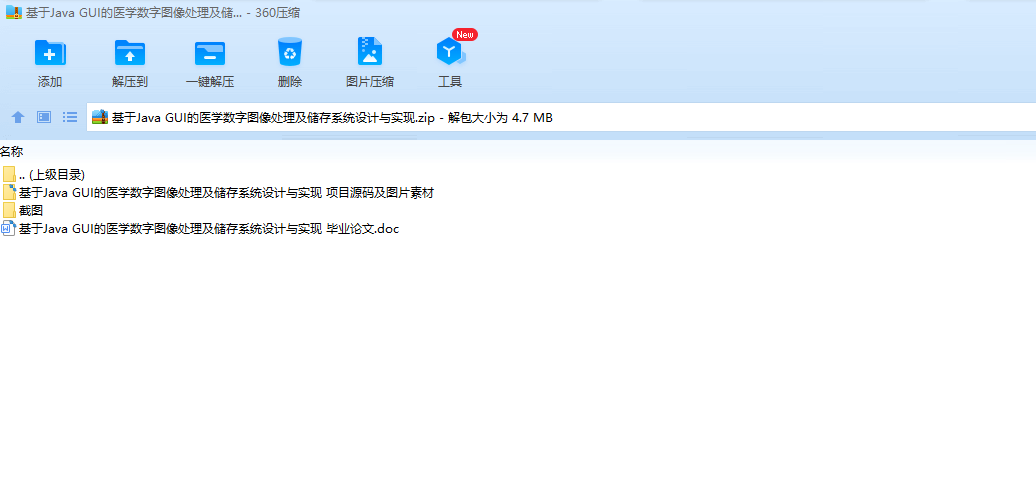Click the 解压到 label text
This screenshot has height=502, width=1036.
point(130,82)
